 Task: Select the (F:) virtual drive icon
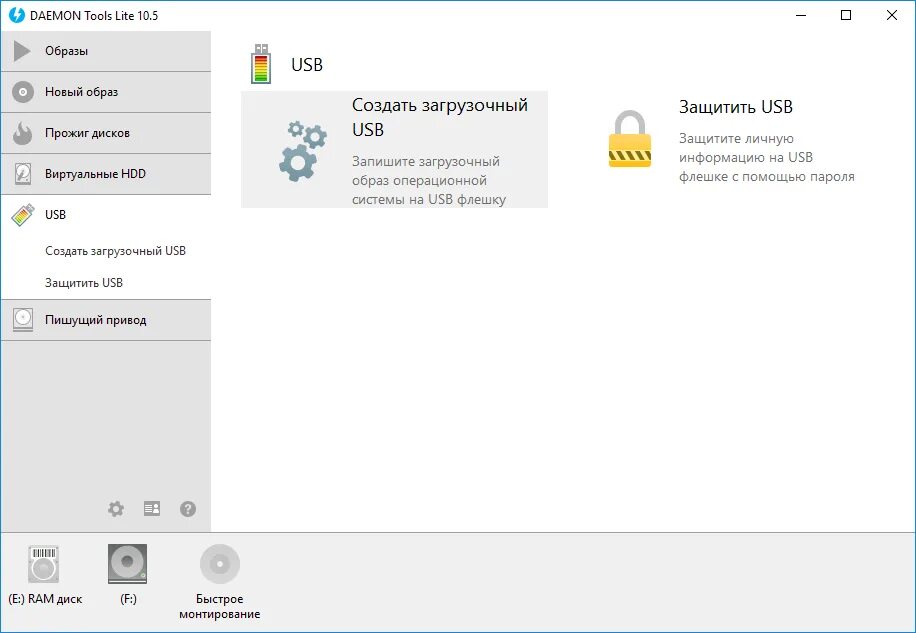[x=127, y=564]
